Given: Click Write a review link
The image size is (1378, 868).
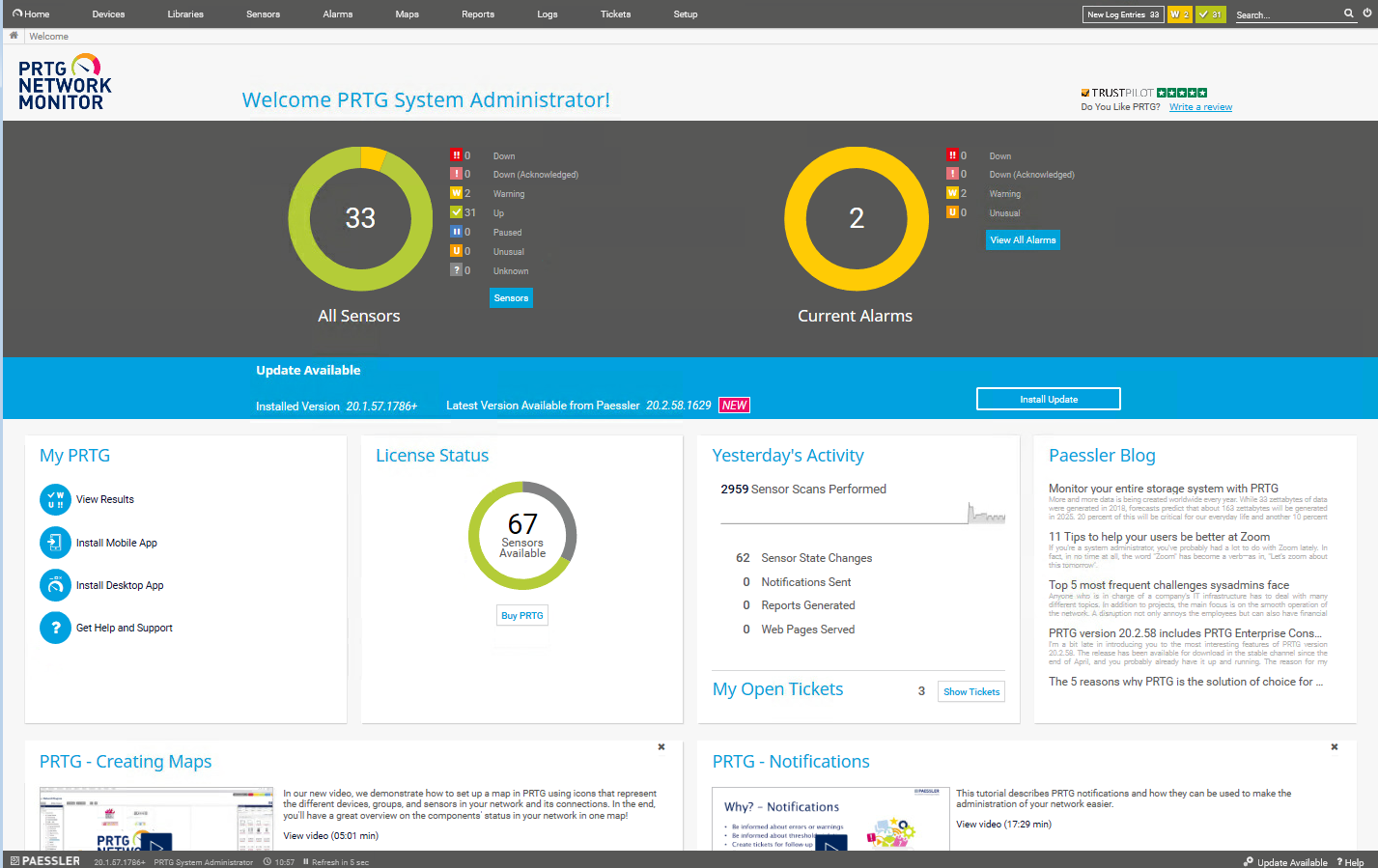Looking at the screenshot, I should point(1200,107).
